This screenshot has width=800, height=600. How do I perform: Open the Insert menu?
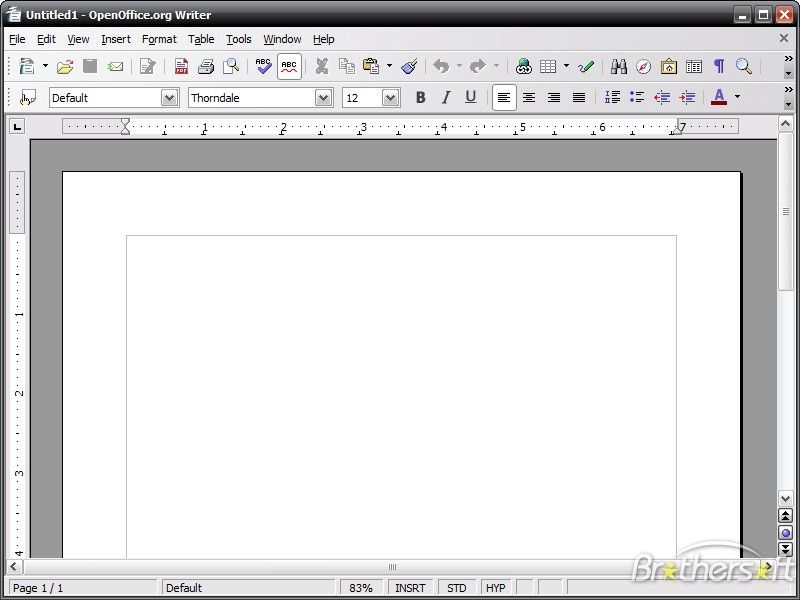tap(116, 39)
